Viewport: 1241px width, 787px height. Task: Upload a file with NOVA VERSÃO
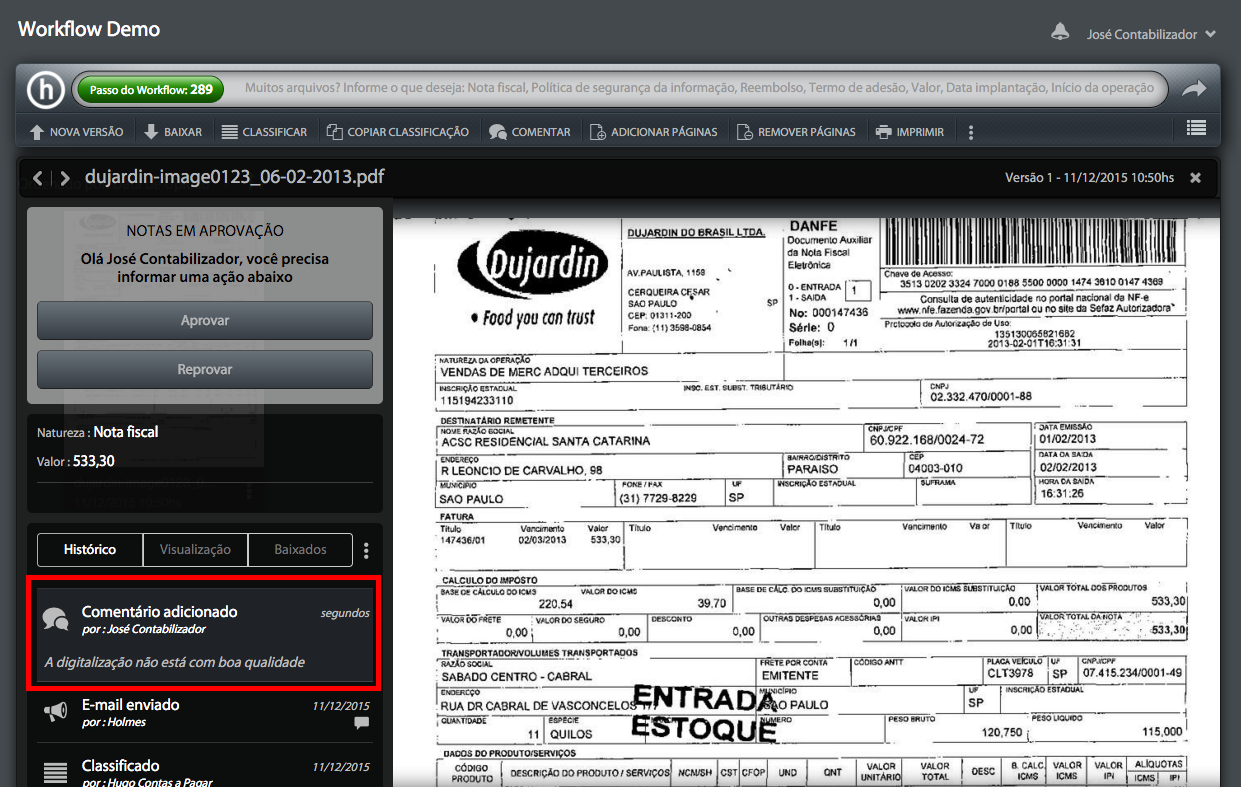pyautogui.click(x=76, y=131)
